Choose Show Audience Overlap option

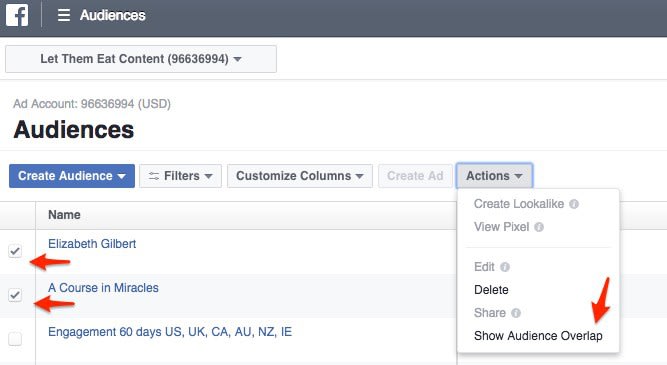538,336
